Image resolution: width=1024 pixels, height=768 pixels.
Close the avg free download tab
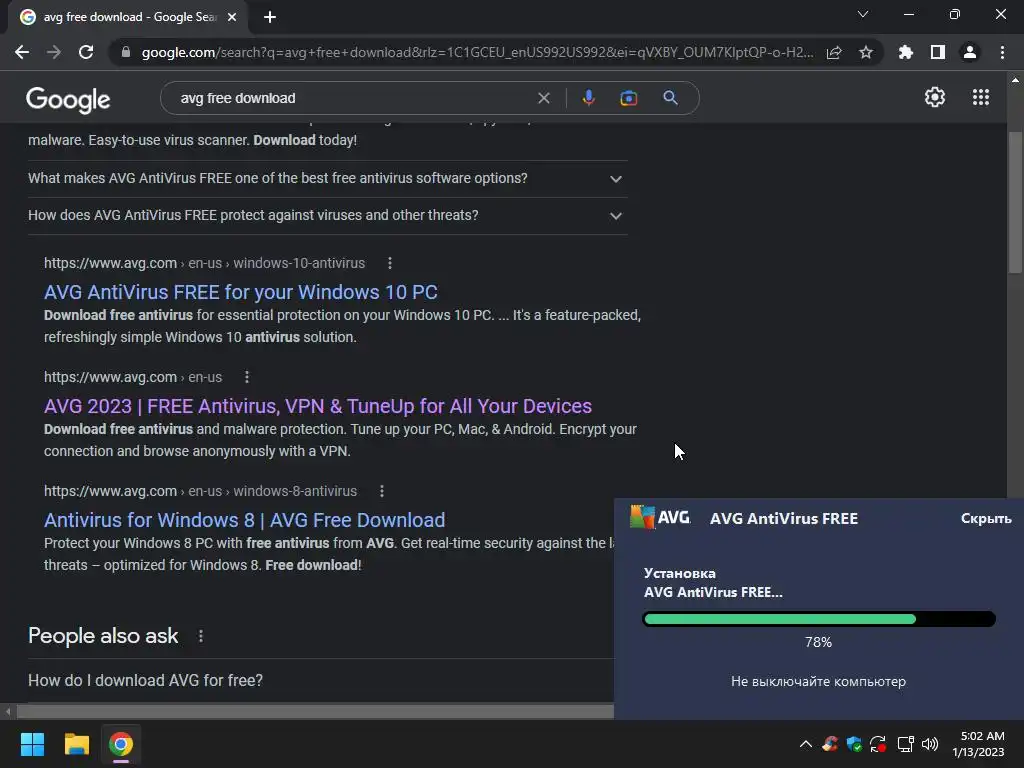tap(232, 17)
